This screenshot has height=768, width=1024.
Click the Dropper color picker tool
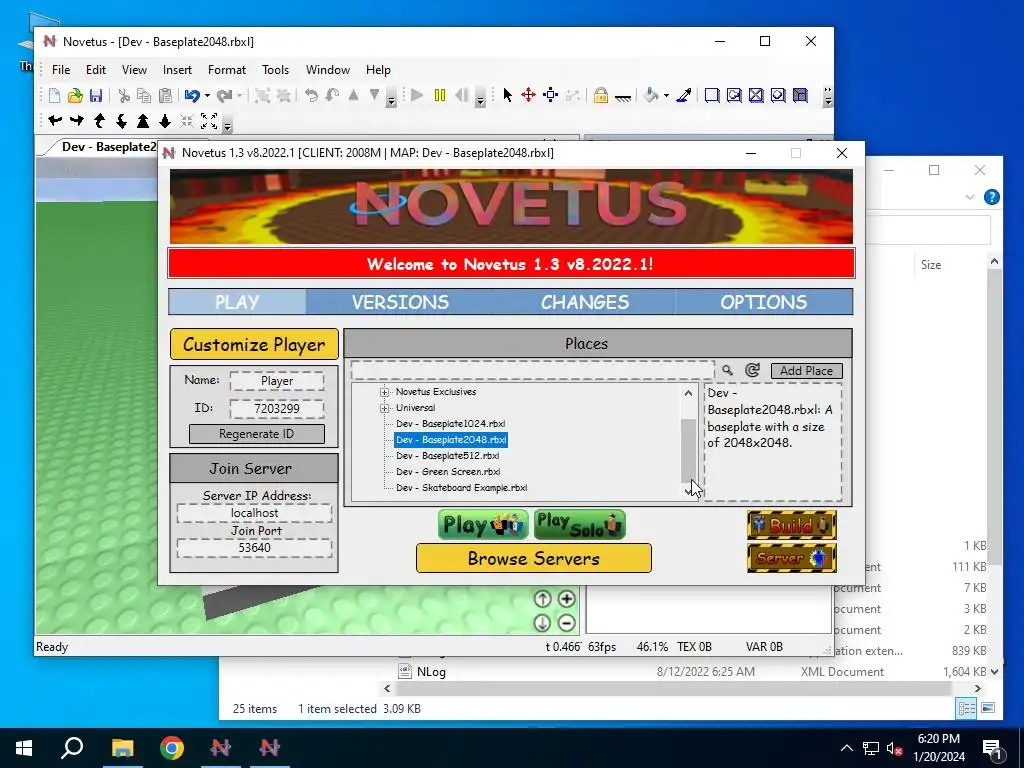tap(684, 95)
